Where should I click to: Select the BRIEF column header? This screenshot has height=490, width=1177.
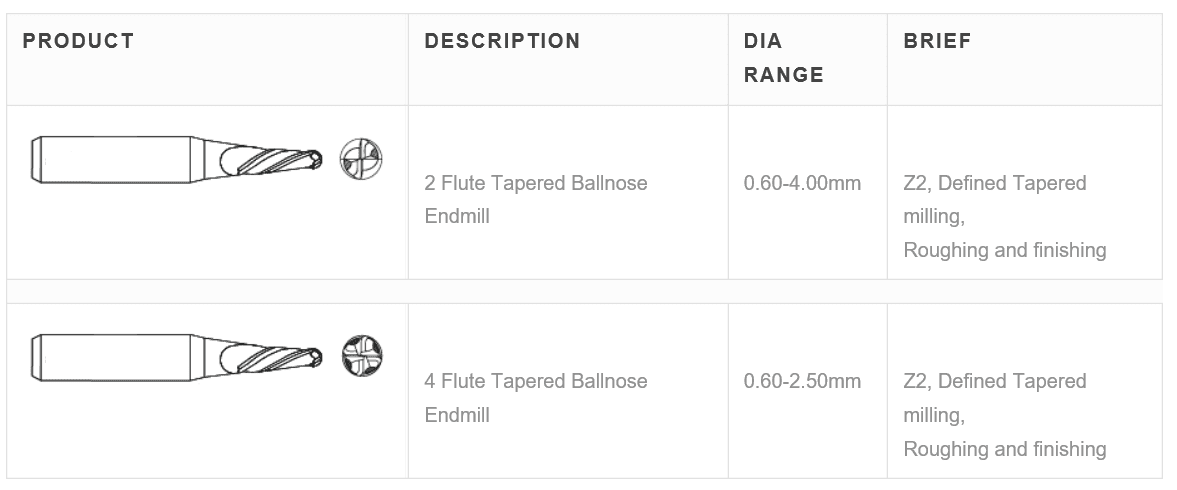pos(937,41)
